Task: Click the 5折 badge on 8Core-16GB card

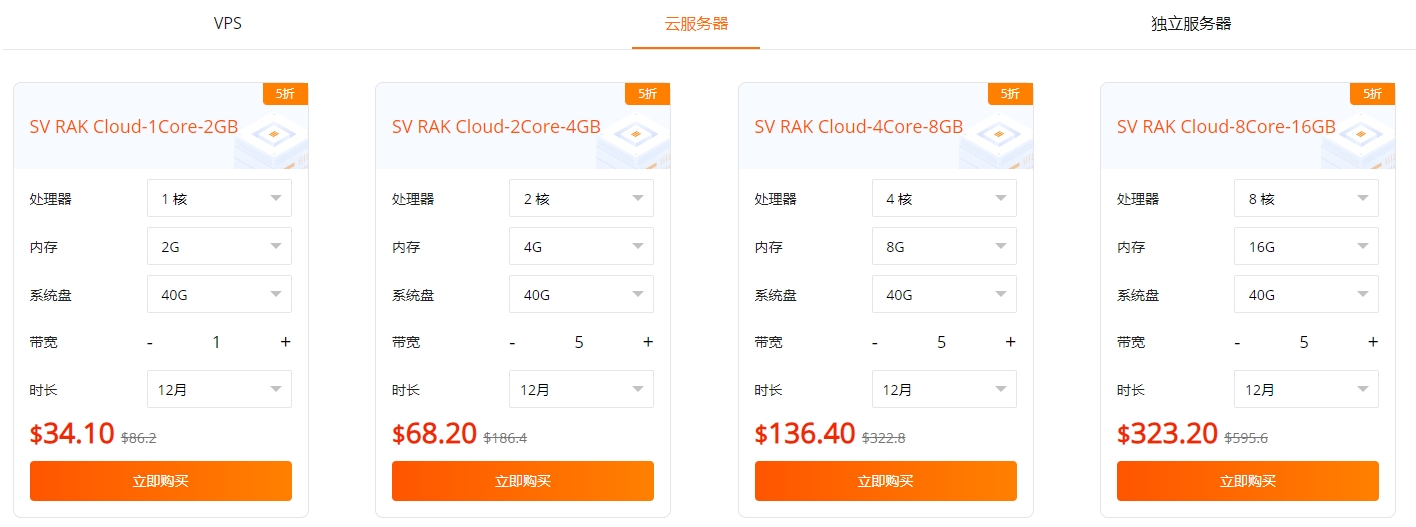Action: pos(1372,94)
